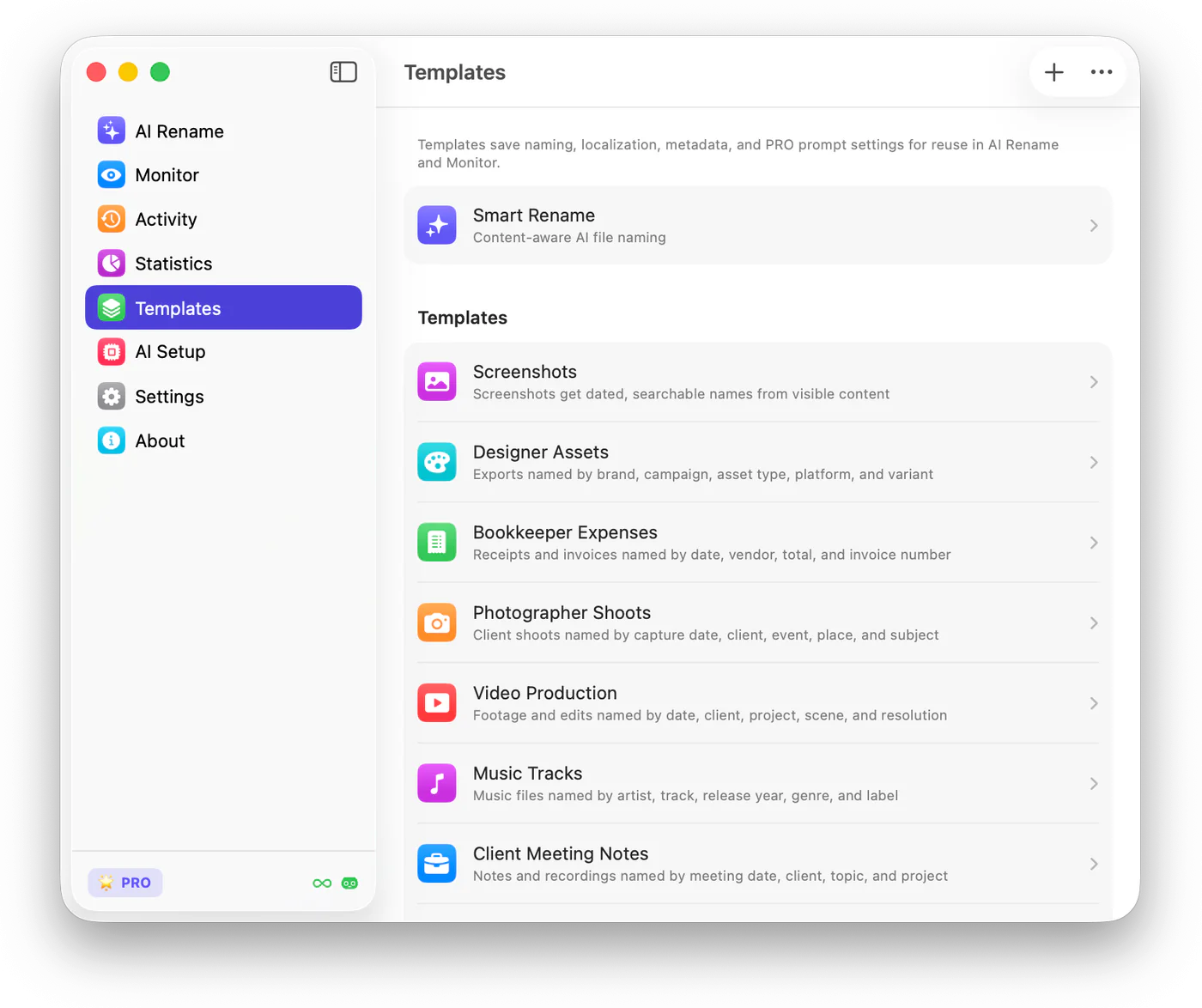Expand the Music Tracks chevron
Screen dimensions: 1202x1008
(x=1094, y=784)
